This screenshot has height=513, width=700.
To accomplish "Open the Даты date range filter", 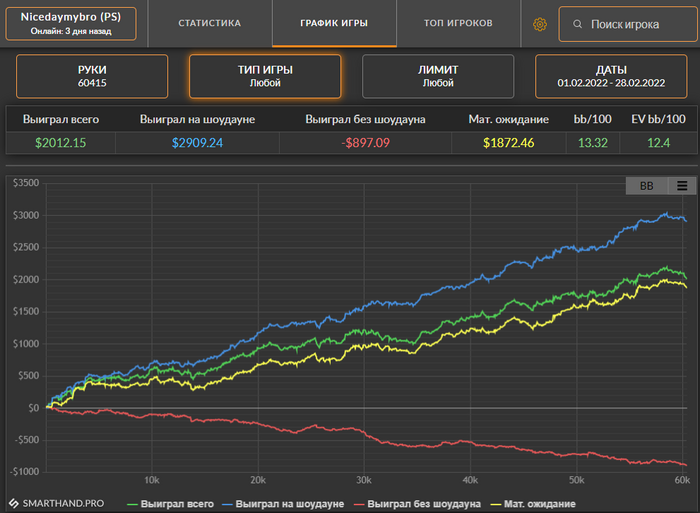I will [611, 76].
